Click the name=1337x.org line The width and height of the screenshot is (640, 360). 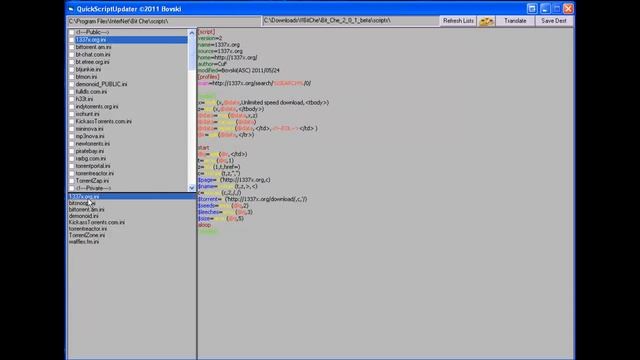(x=219, y=44)
